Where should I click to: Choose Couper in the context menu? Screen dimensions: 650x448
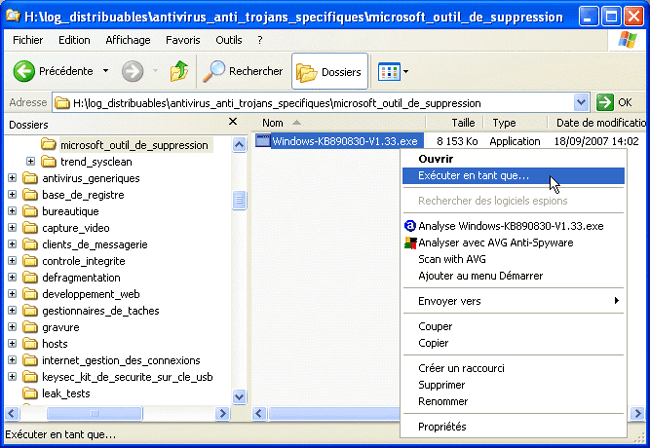point(514,326)
